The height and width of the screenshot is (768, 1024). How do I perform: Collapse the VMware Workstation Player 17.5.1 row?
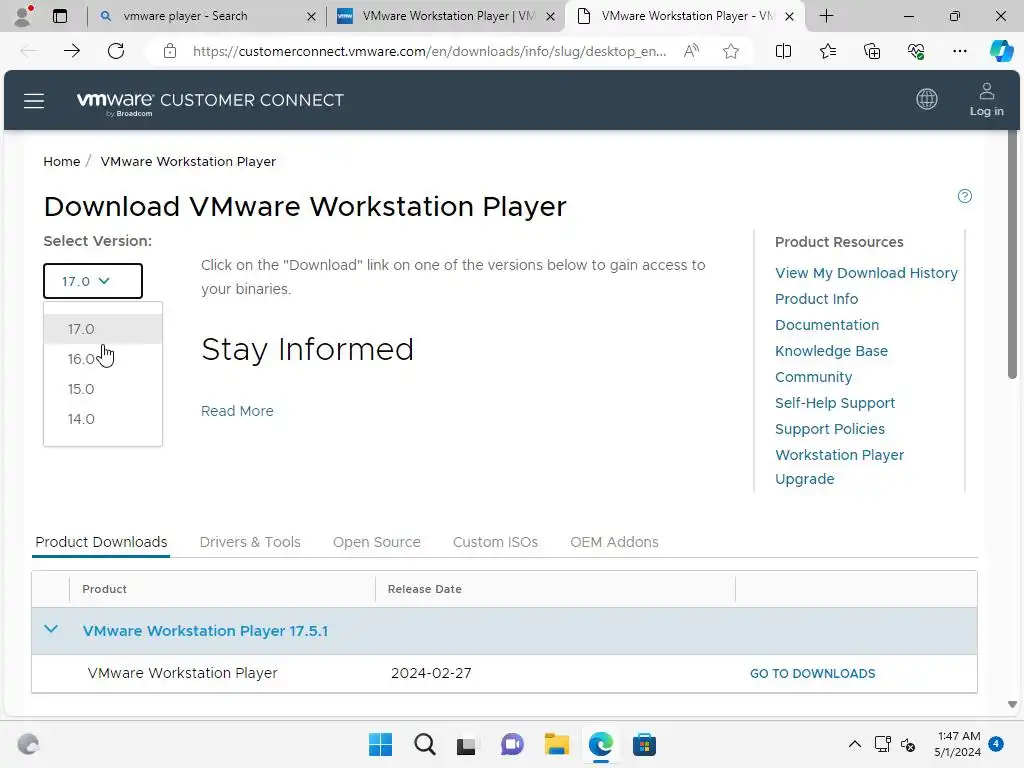[x=51, y=630]
